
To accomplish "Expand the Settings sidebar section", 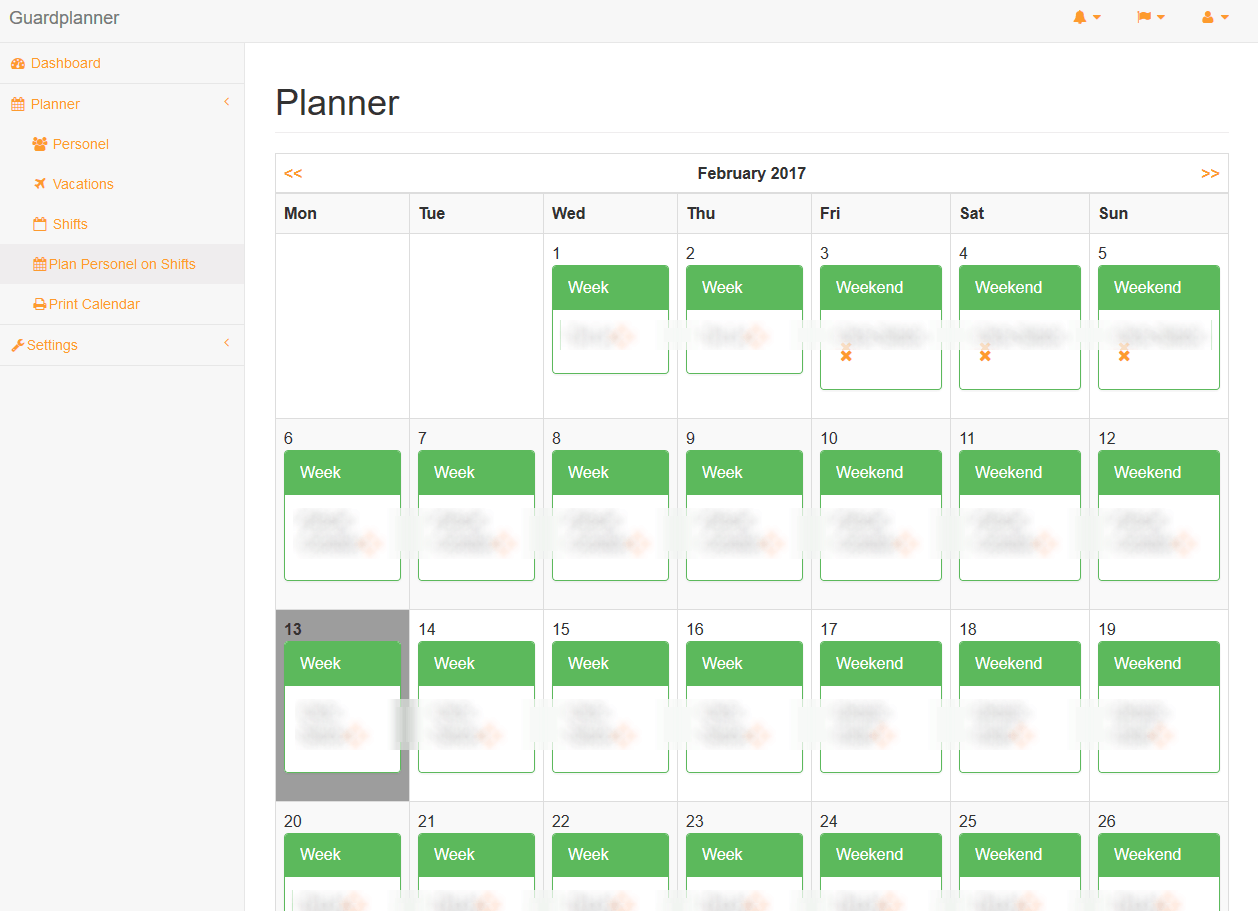I will coord(227,343).
